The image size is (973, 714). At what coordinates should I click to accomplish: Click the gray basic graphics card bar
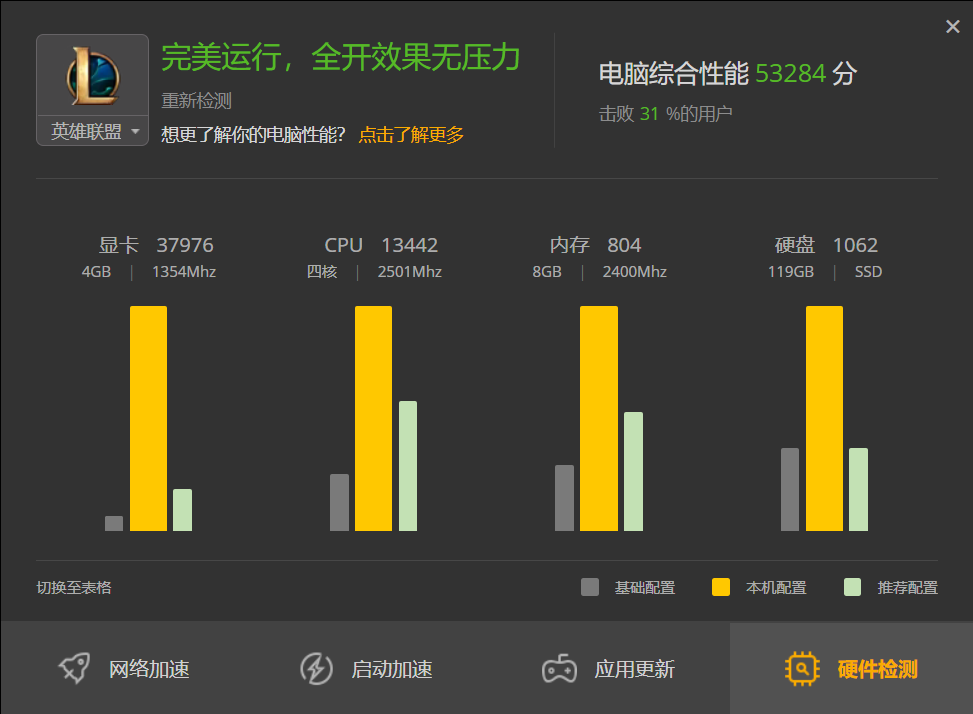(x=114, y=524)
